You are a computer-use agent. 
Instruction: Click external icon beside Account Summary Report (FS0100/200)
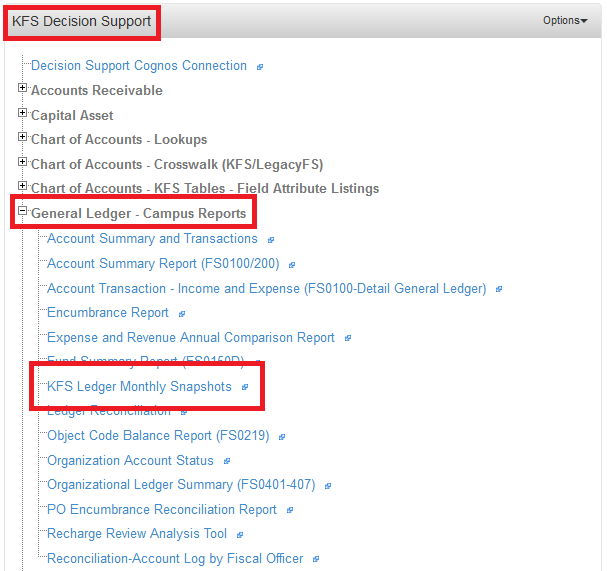click(x=292, y=265)
